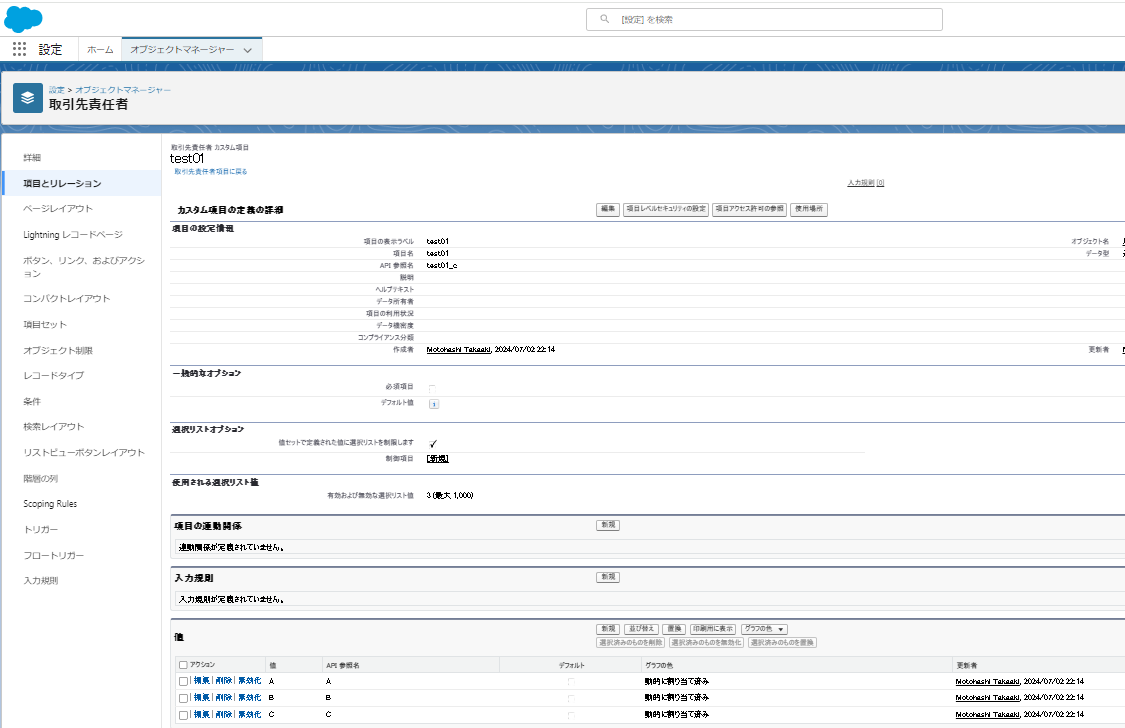The width and height of the screenshot is (1125, 728).
Task: Click the 置換 button beside 並び替え
Action: tap(674, 629)
